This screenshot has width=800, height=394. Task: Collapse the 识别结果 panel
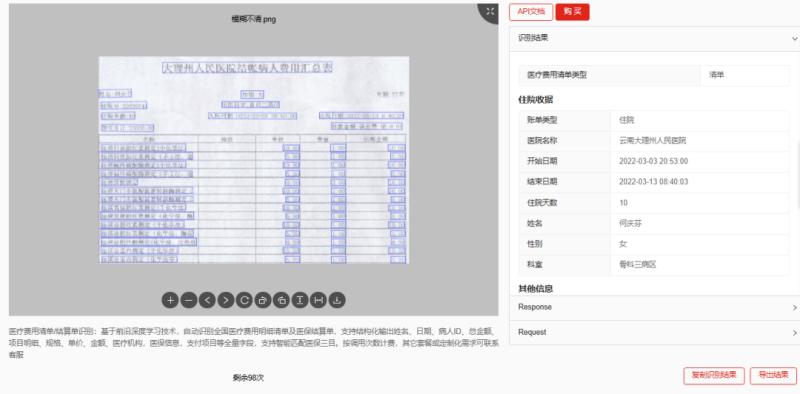794,38
